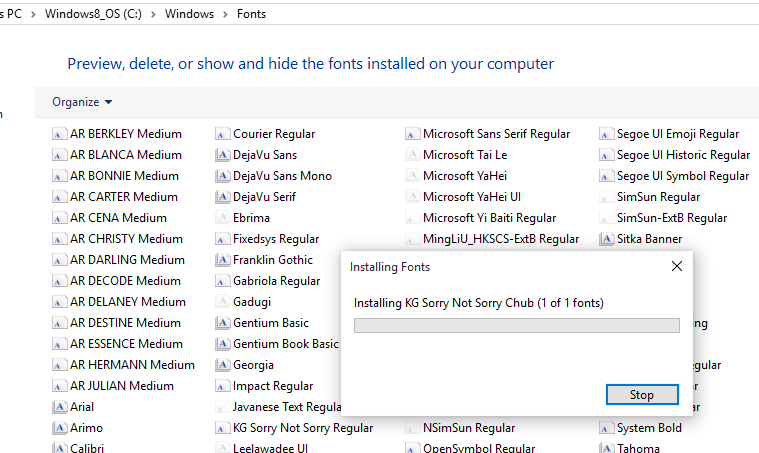The height and width of the screenshot is (453, 759).
Task: Click the font installation progress bar
Action: tap(516, 325)
